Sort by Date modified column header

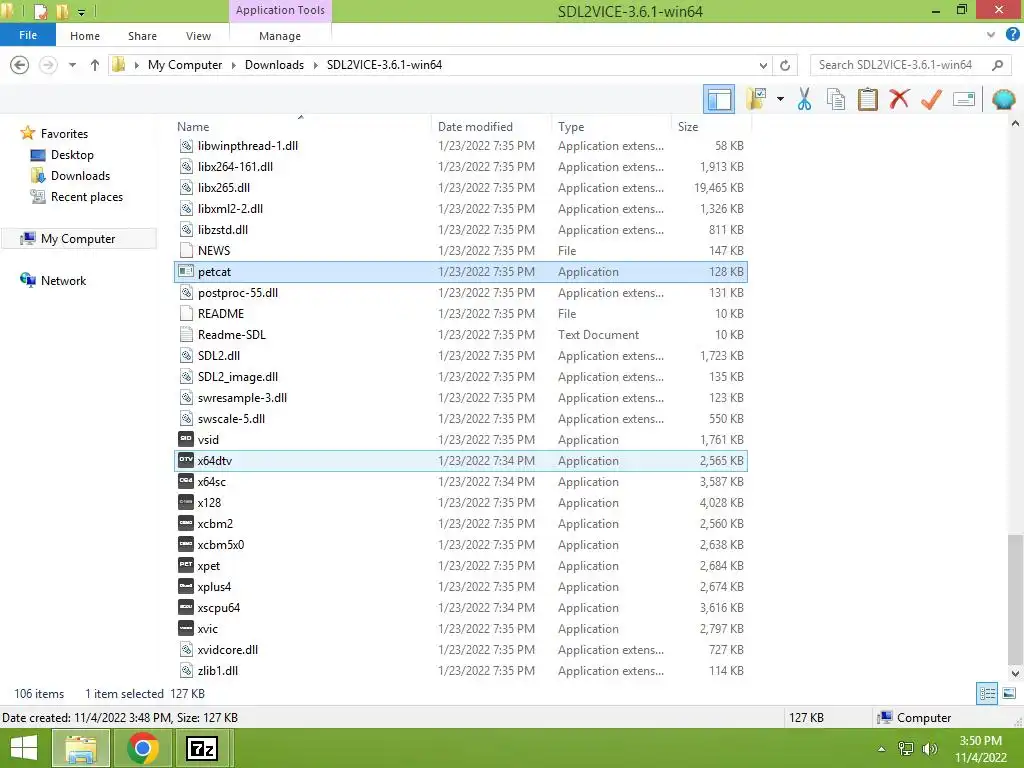tap(475, 127)
